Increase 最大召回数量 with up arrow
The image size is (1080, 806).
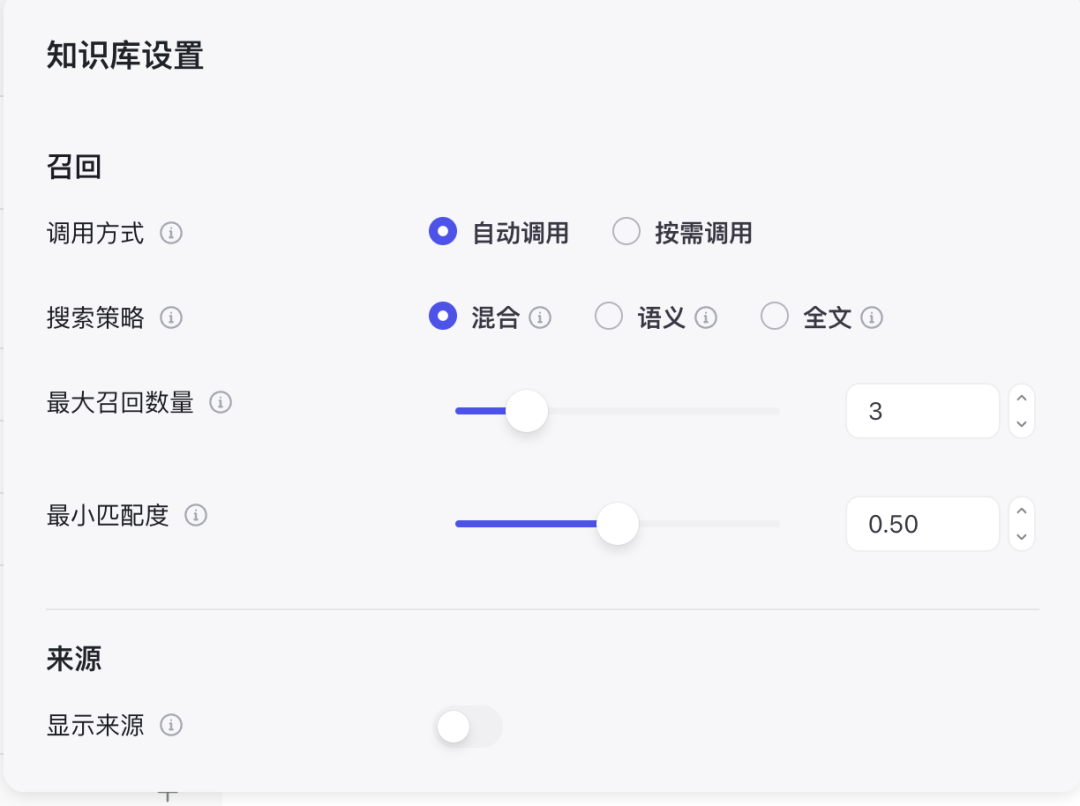click(x=1021, y=399)
